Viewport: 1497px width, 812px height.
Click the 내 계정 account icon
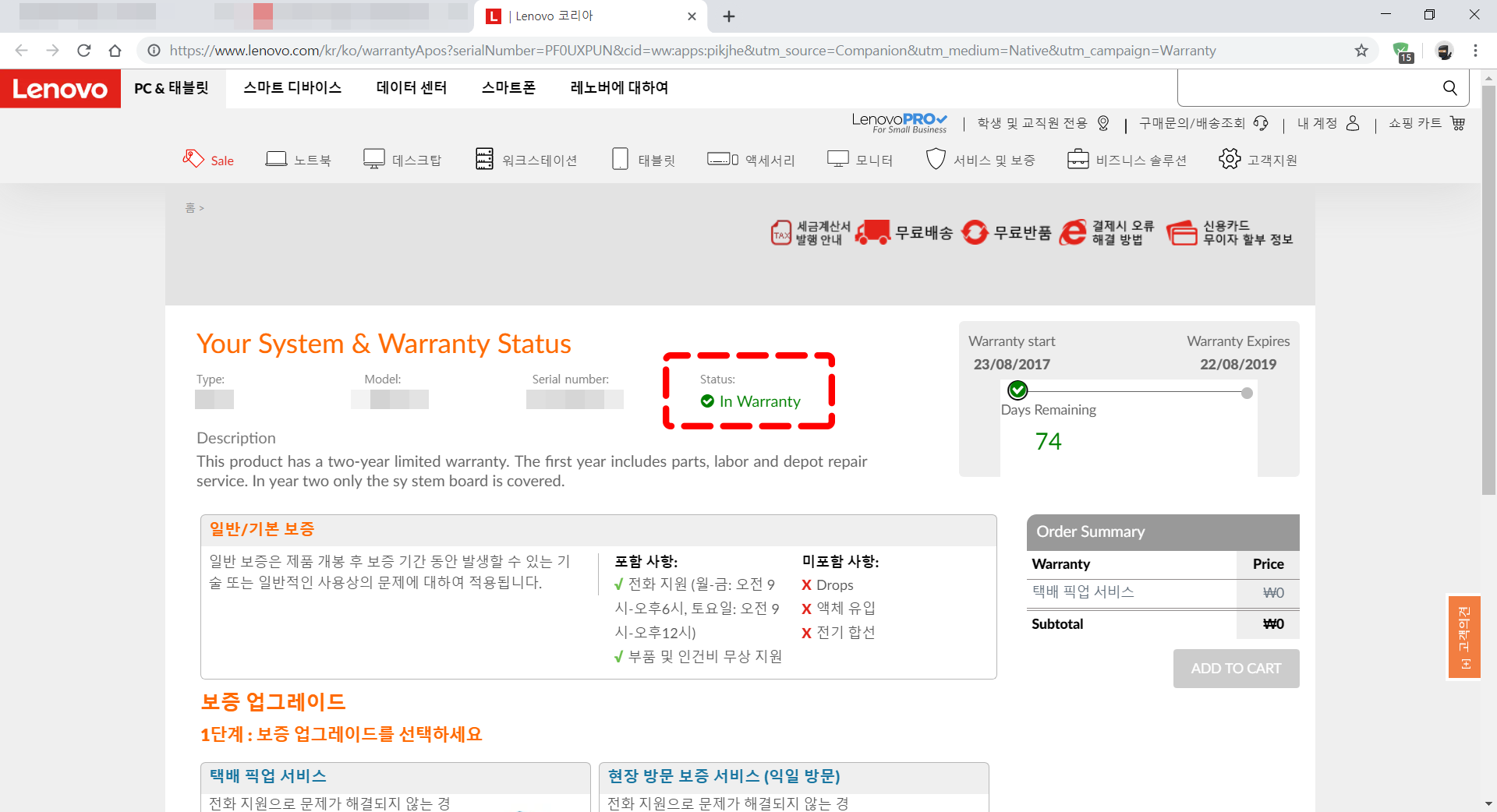pos(1353,123)
